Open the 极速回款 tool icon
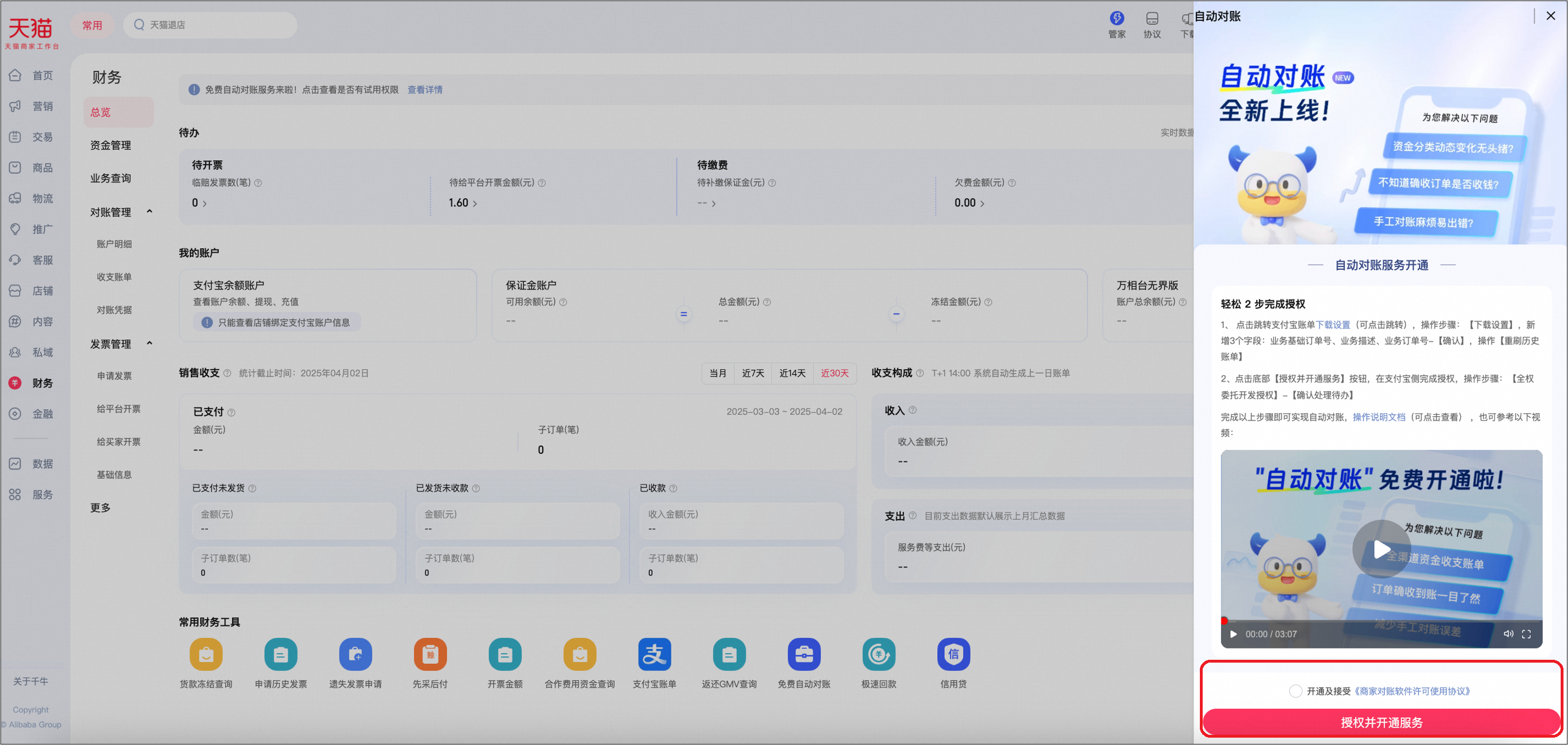Image resolution: width=1568 pixels, height=745 pixels. [x=879, y=654]
